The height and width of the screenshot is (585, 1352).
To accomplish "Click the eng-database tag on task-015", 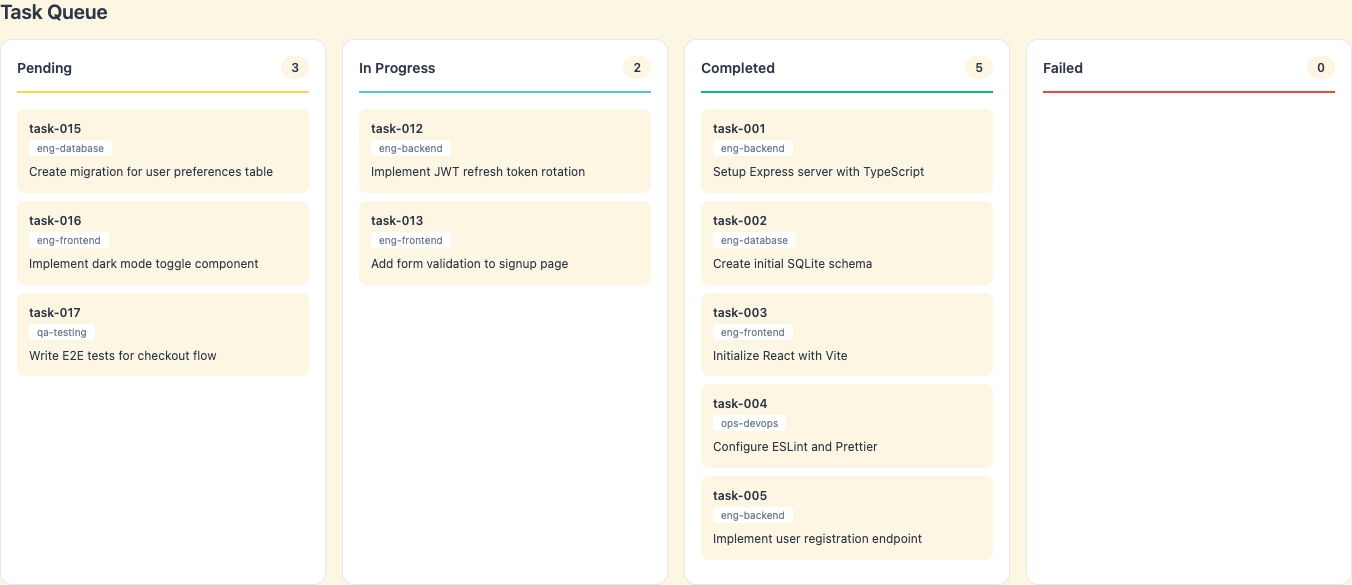I will coord(69,148).
